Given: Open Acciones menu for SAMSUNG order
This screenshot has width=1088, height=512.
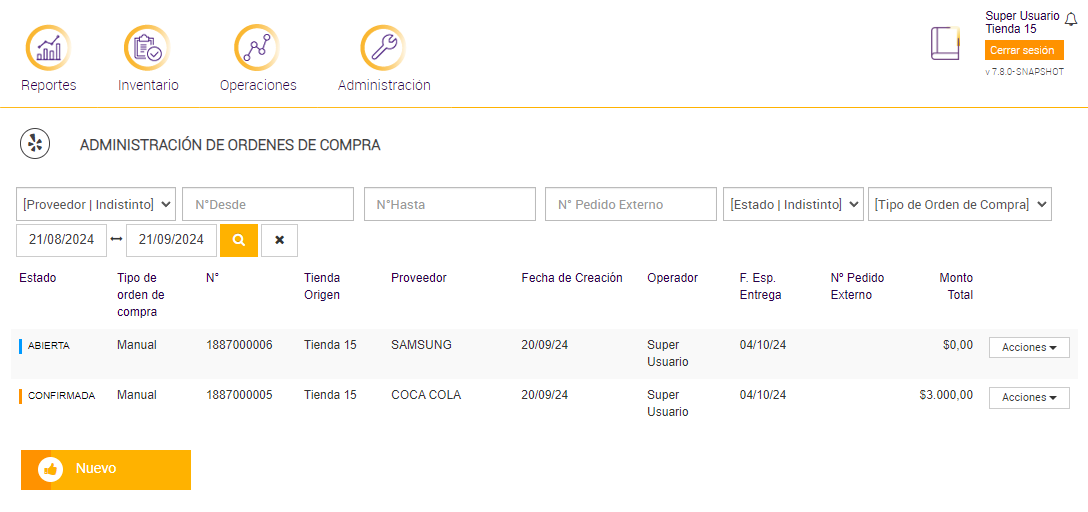Looking at the screenshot, I should coord(1029,347).
